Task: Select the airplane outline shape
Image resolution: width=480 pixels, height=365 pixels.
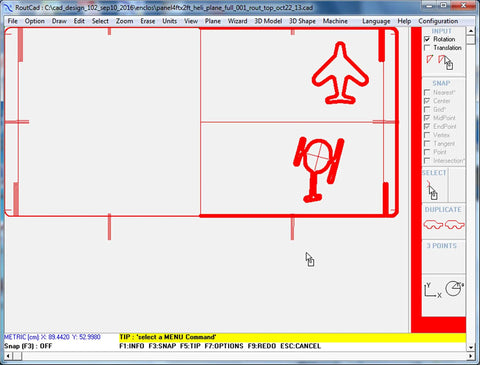Action: click(340, 73)
